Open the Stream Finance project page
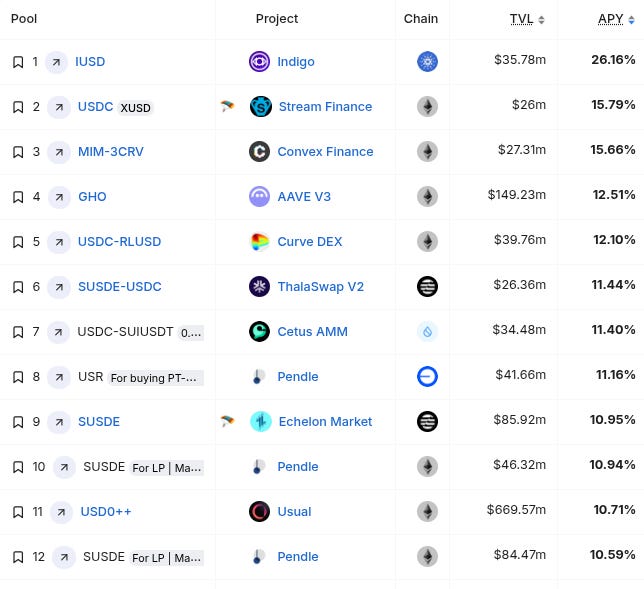The image size is (644, 589). pyautogui.click(x=325, y=107)
